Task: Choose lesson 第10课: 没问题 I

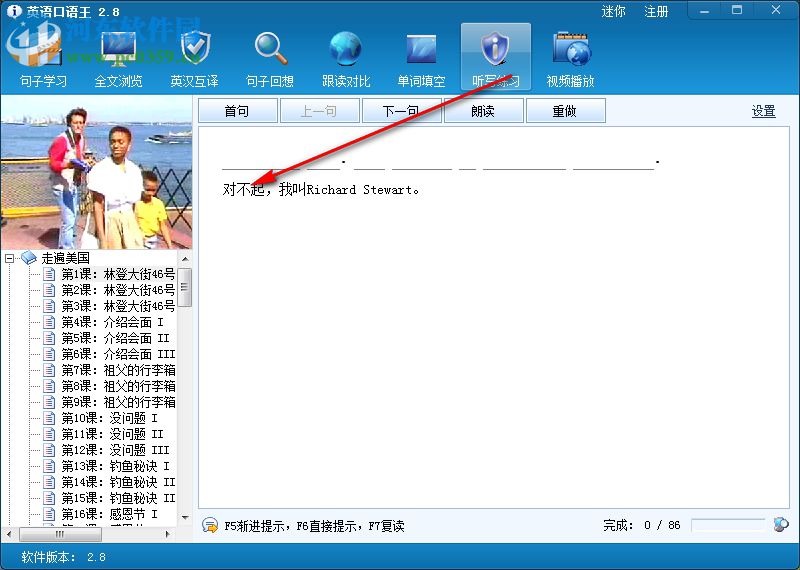Action: pyautogui.click(x=110, y=418)
